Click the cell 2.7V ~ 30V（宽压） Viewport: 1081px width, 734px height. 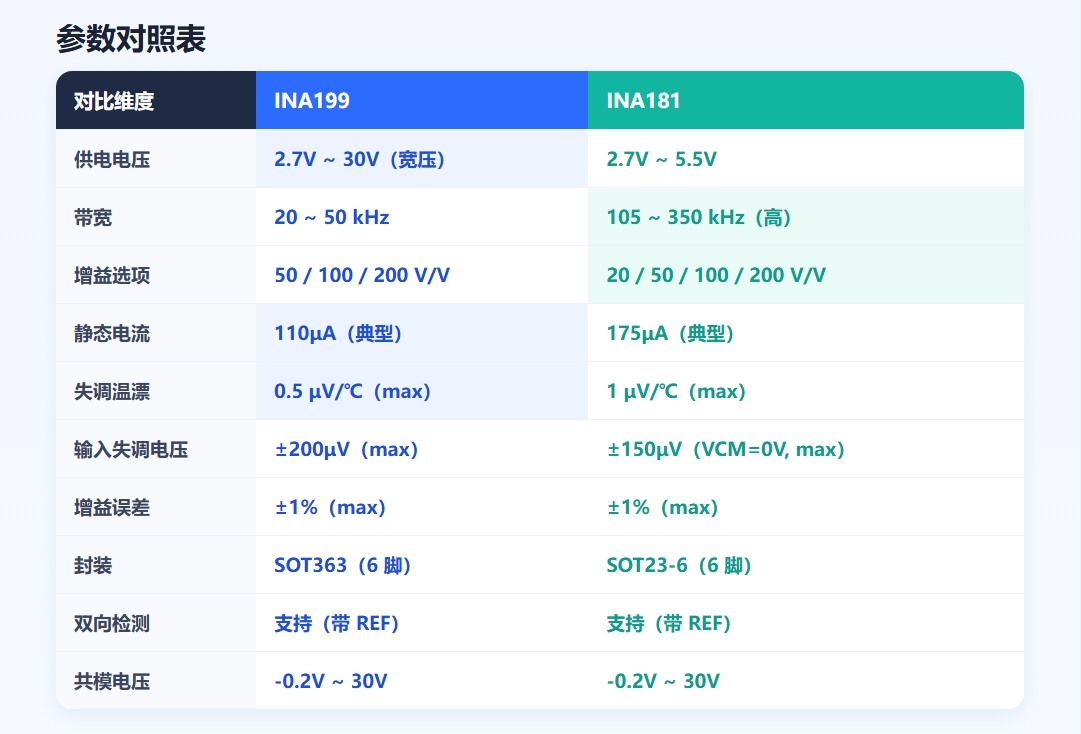[x=422, y=159]
